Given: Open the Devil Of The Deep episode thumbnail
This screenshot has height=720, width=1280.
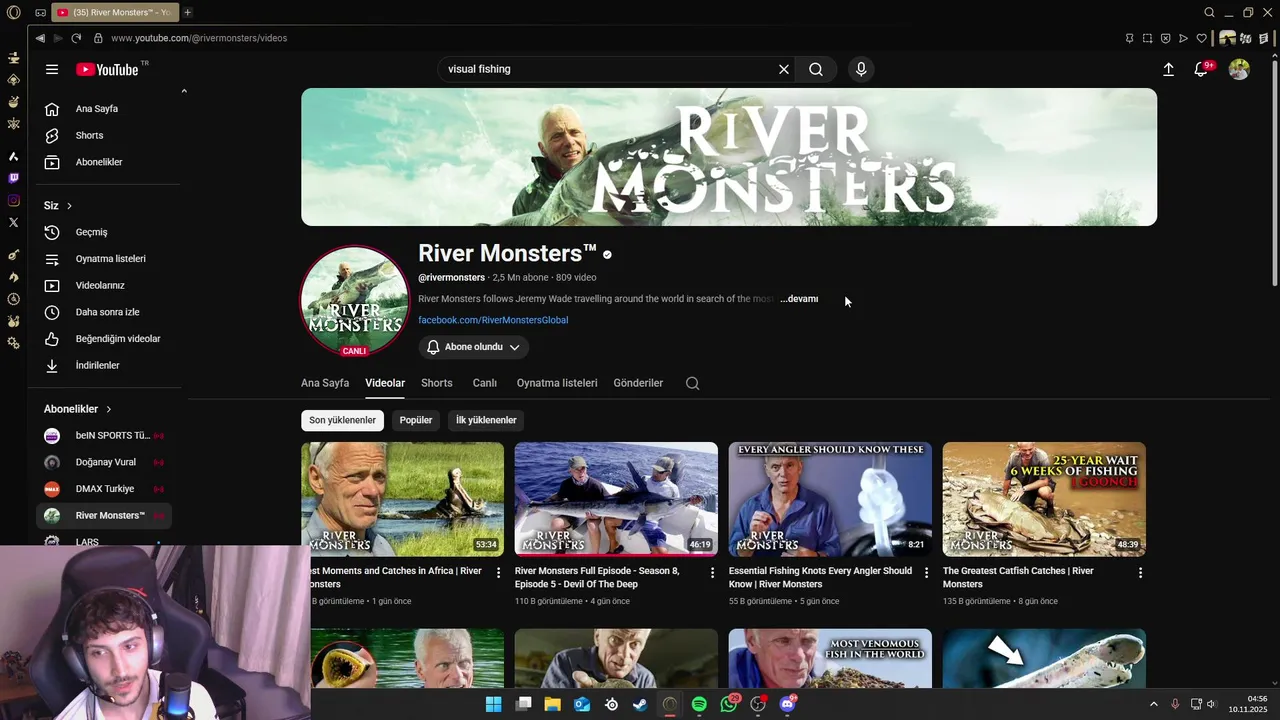Looking at the screenshot, I should click(x=616, y=499).
